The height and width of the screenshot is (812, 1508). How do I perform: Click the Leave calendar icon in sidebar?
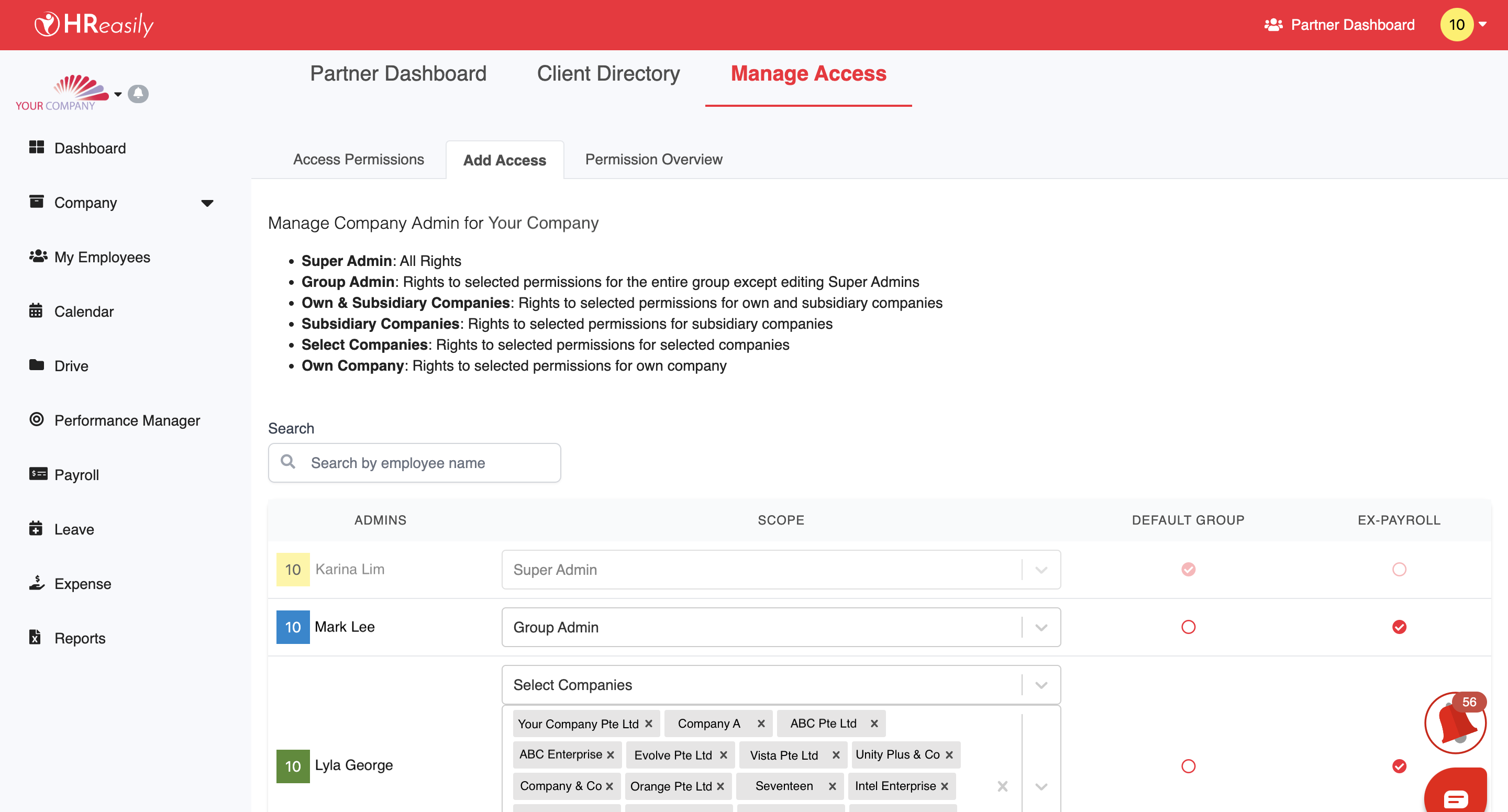[x=36, y=528]
